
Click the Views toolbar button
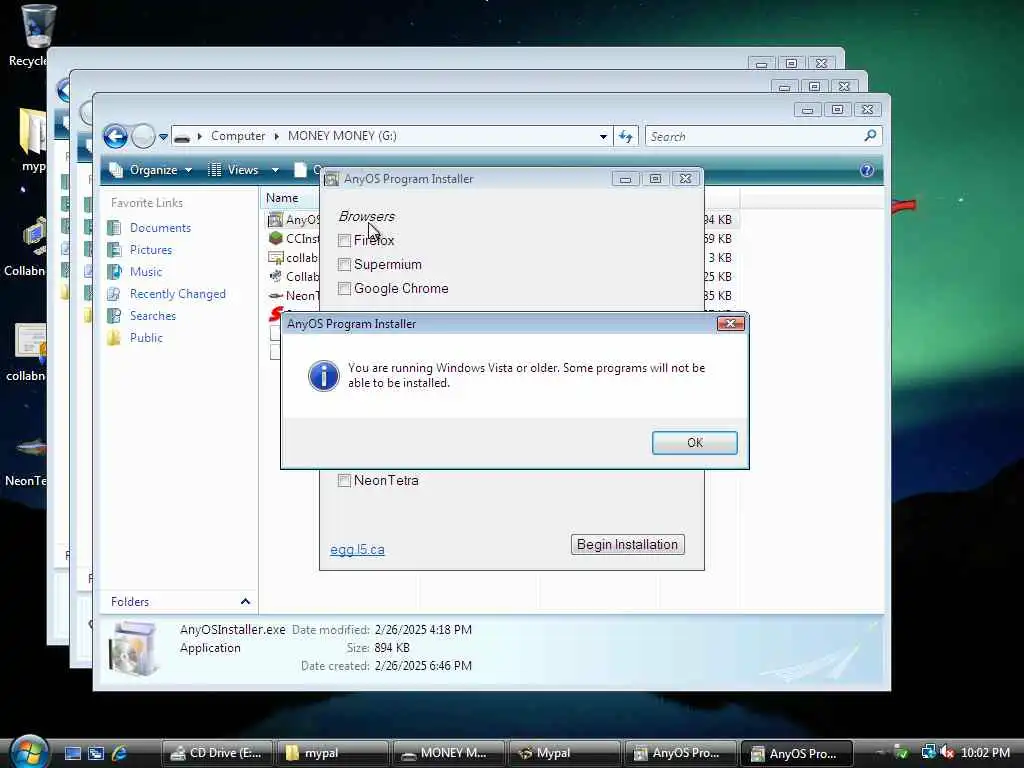tap(234, 170)
